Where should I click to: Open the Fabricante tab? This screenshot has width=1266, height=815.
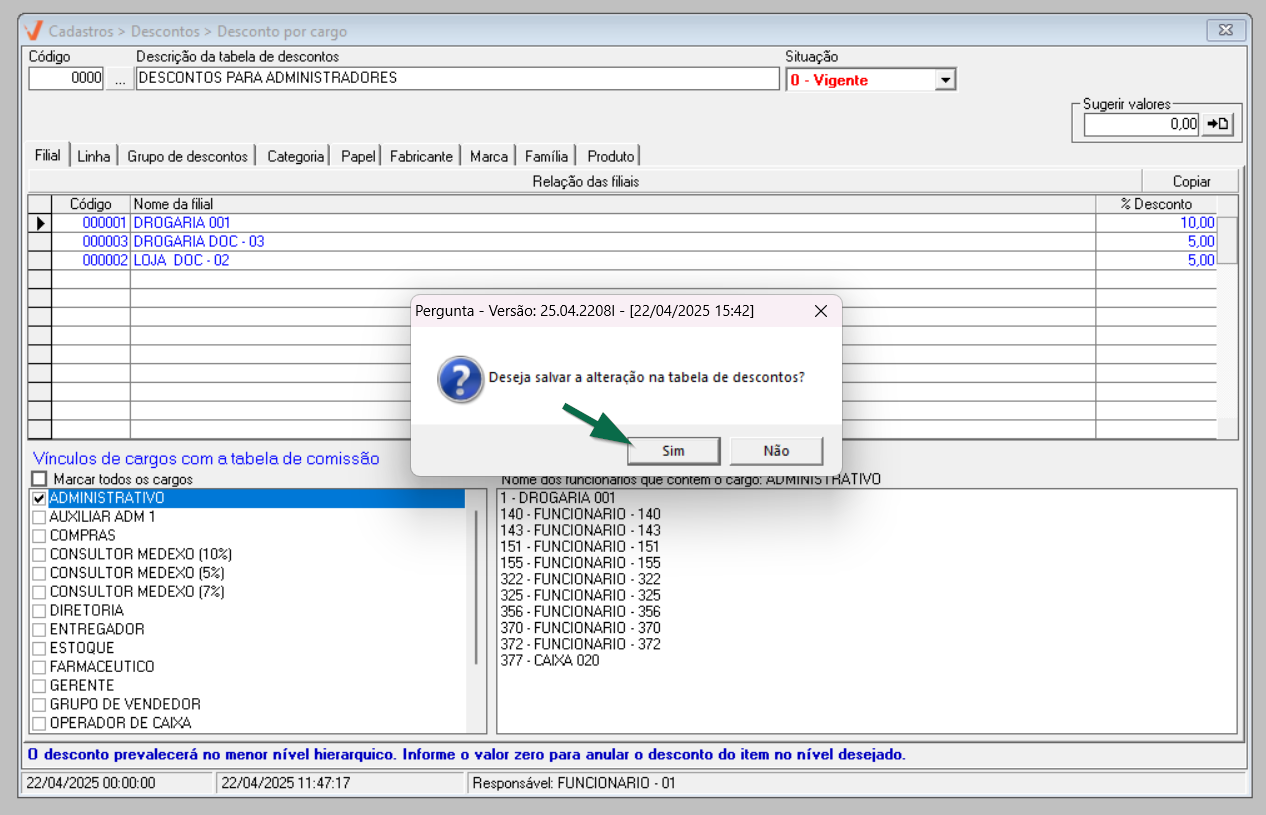[421, 156]
